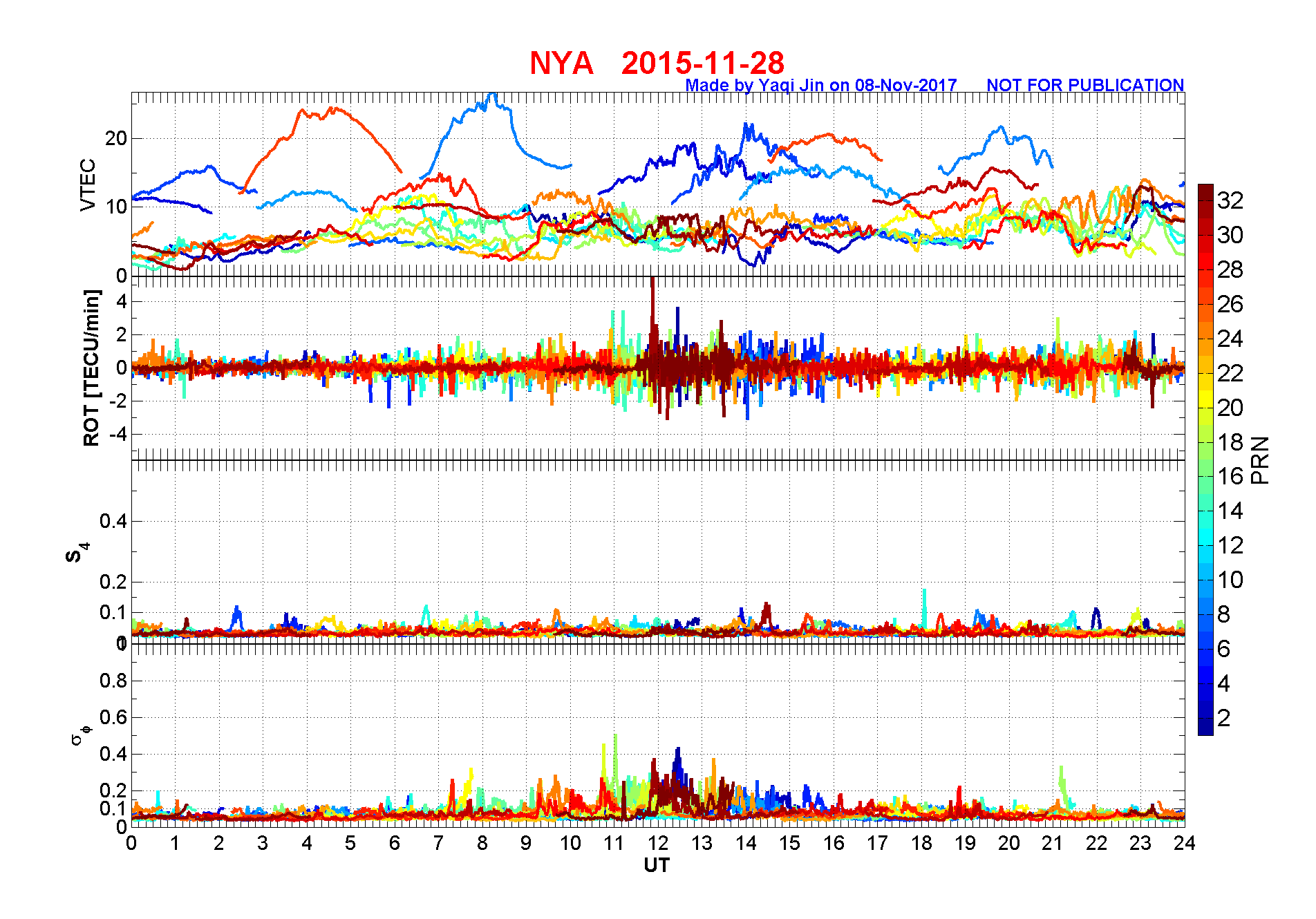Select the "VTEC" y-axis label
Screen dimensions: 1316x919
[x=88, y=184]
